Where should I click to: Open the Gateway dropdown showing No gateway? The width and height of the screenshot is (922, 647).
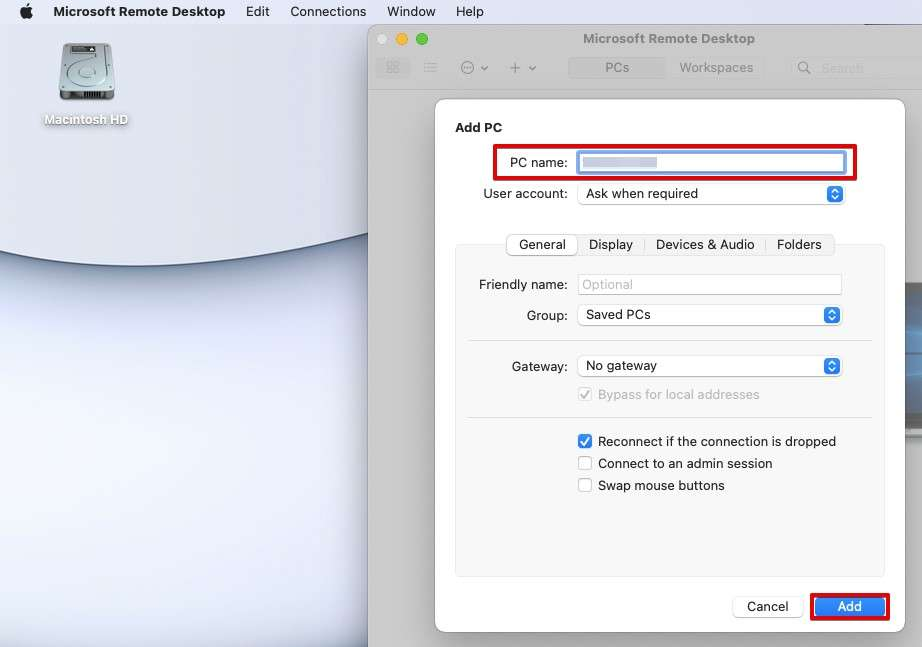pos(710,366)
